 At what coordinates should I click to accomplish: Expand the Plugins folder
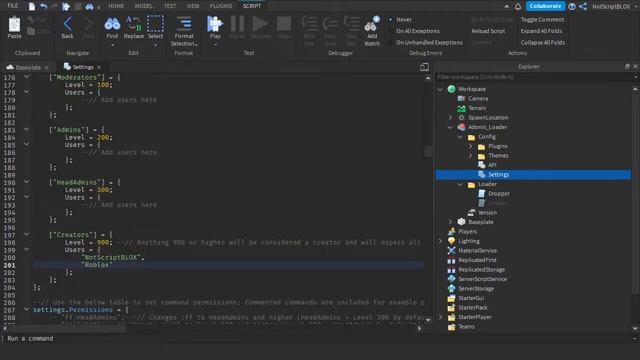coord(470,146)
